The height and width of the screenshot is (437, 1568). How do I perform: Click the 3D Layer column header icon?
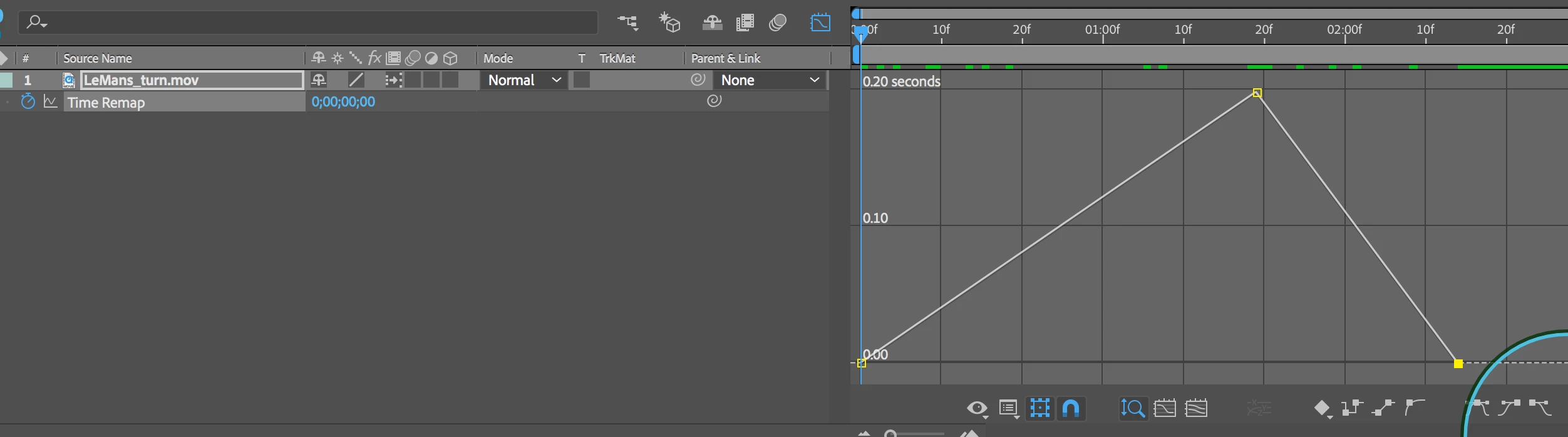[450, 58]
